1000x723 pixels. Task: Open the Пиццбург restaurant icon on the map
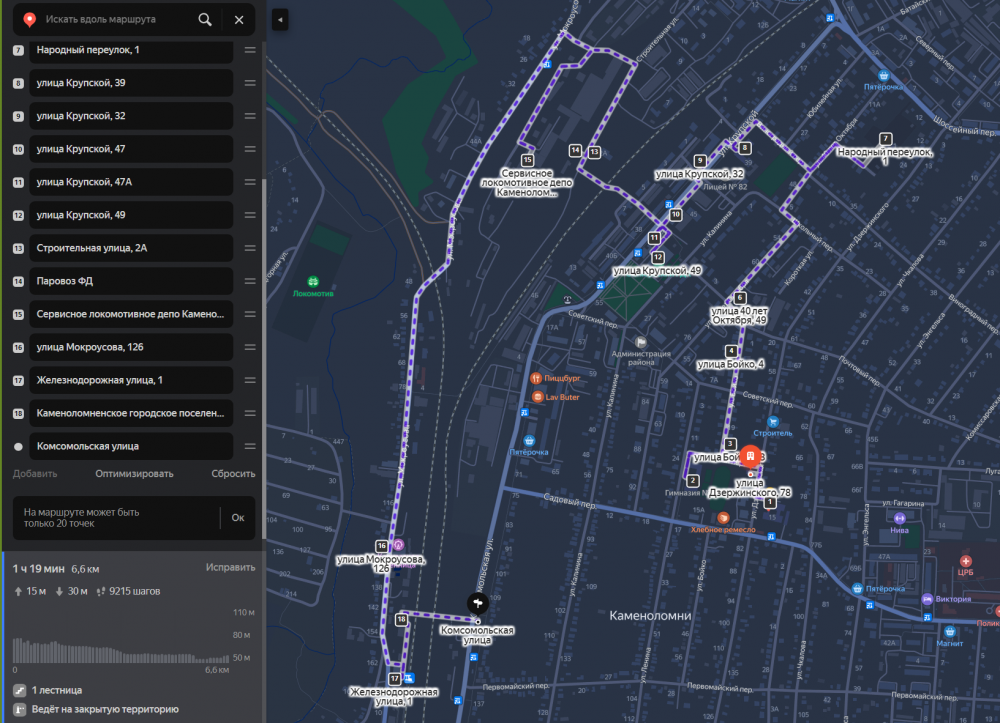(536, 378)
